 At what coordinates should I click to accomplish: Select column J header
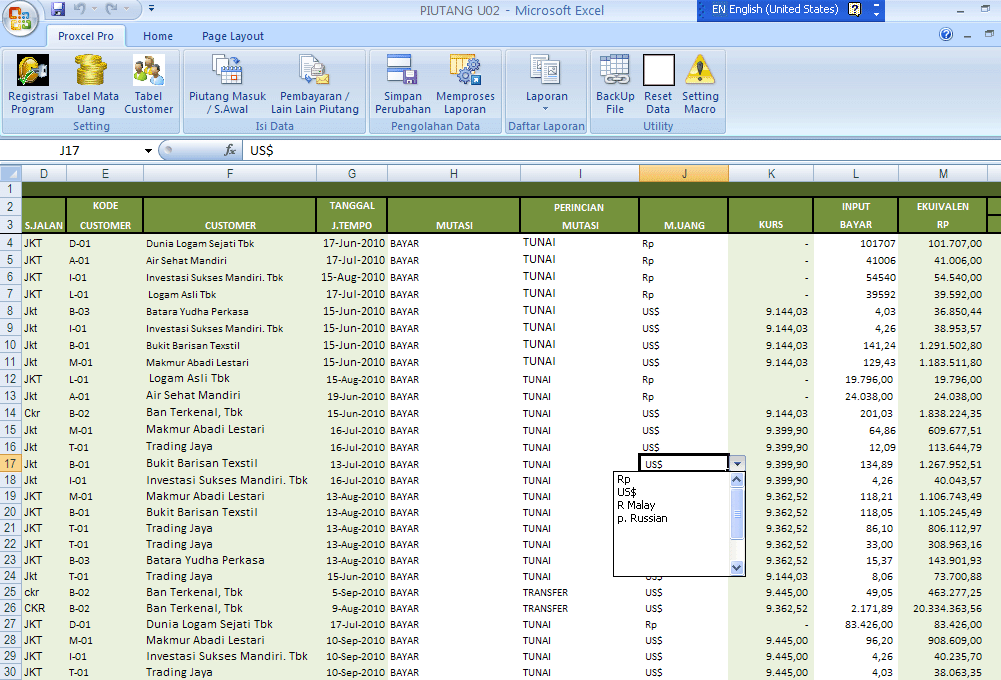(684, 174)
